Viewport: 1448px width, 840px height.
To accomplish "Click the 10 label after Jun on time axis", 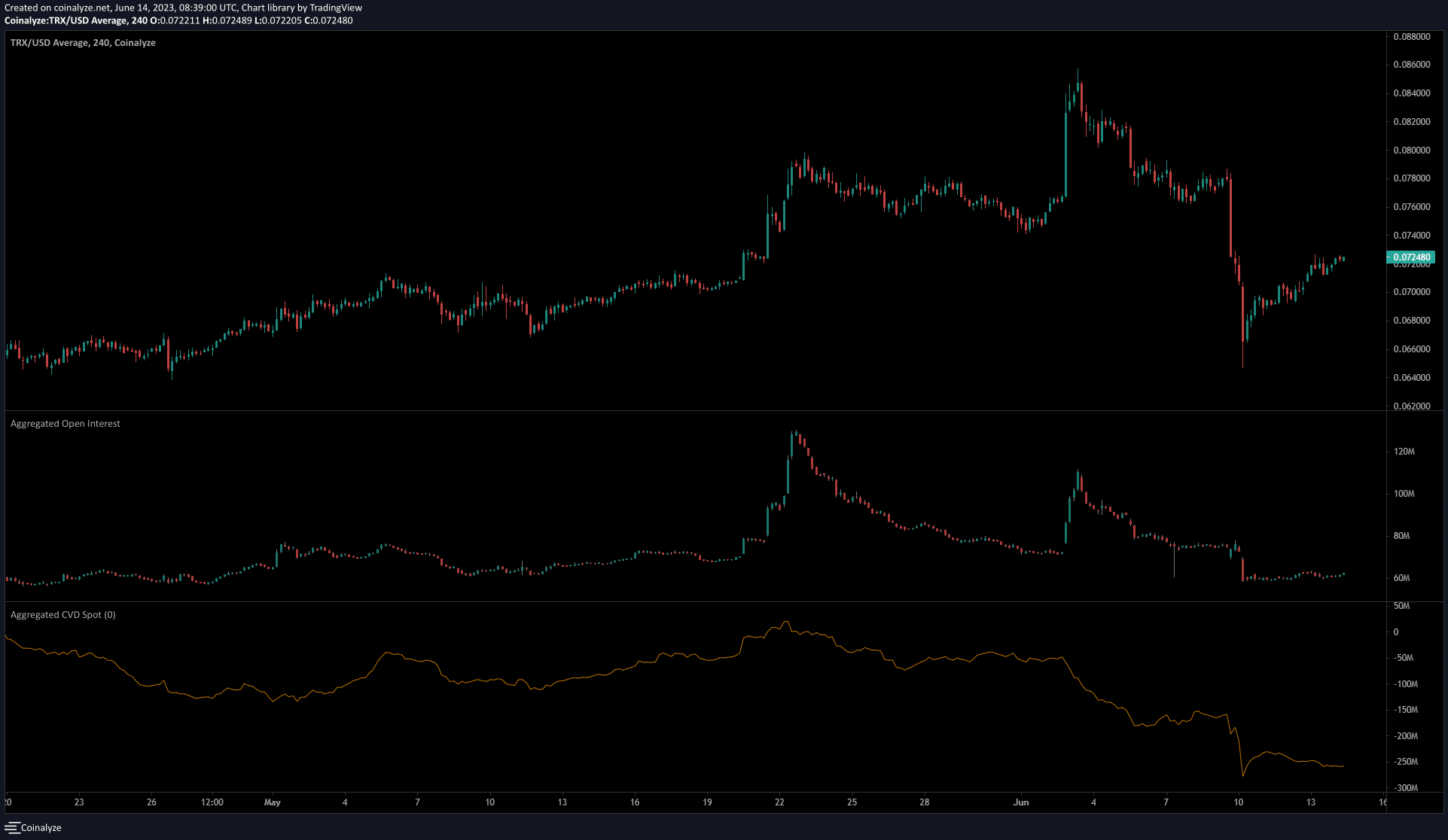I will pos(1239,802).
